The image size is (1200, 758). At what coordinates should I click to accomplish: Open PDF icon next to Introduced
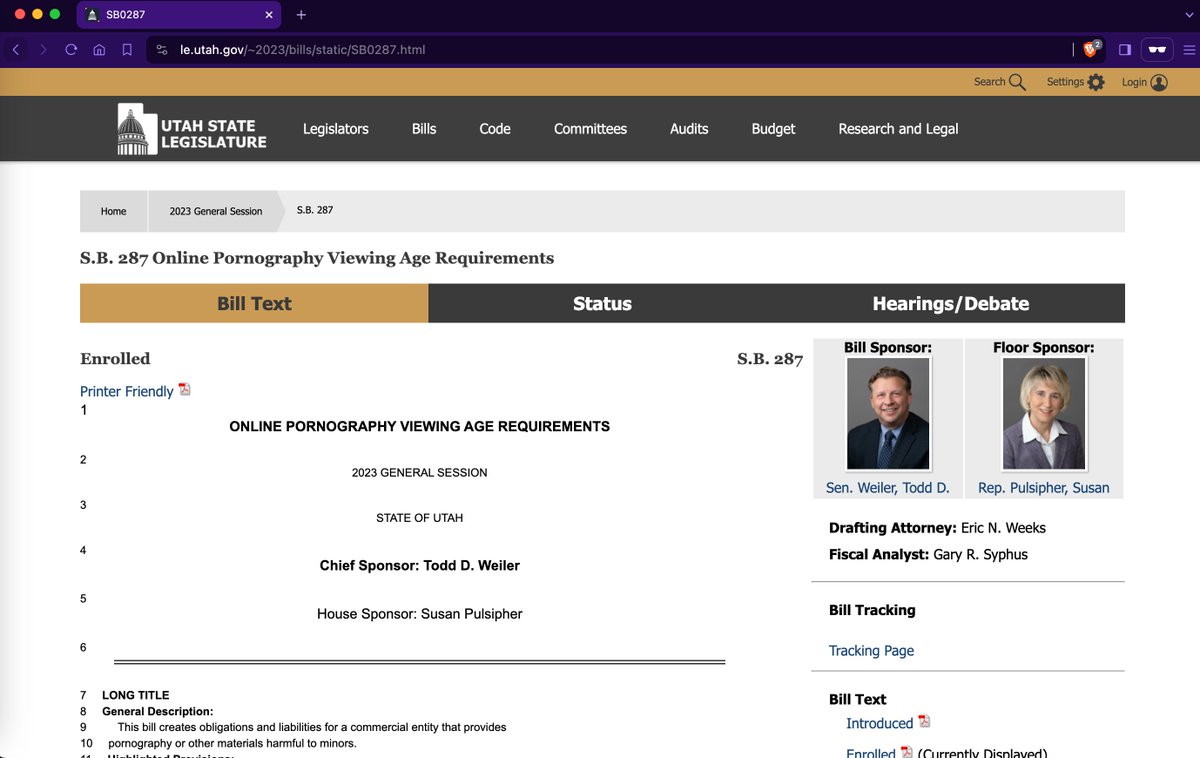click(x=924, y=721)
